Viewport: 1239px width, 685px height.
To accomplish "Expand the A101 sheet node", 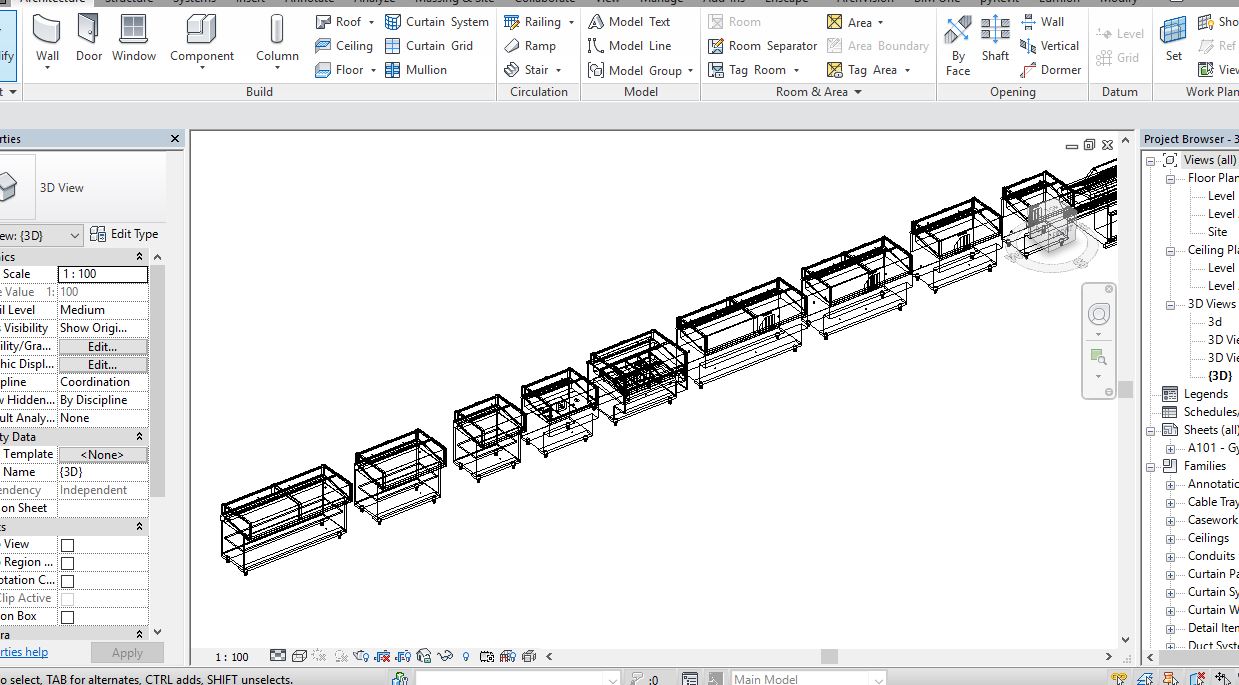I will (1170, 448).
